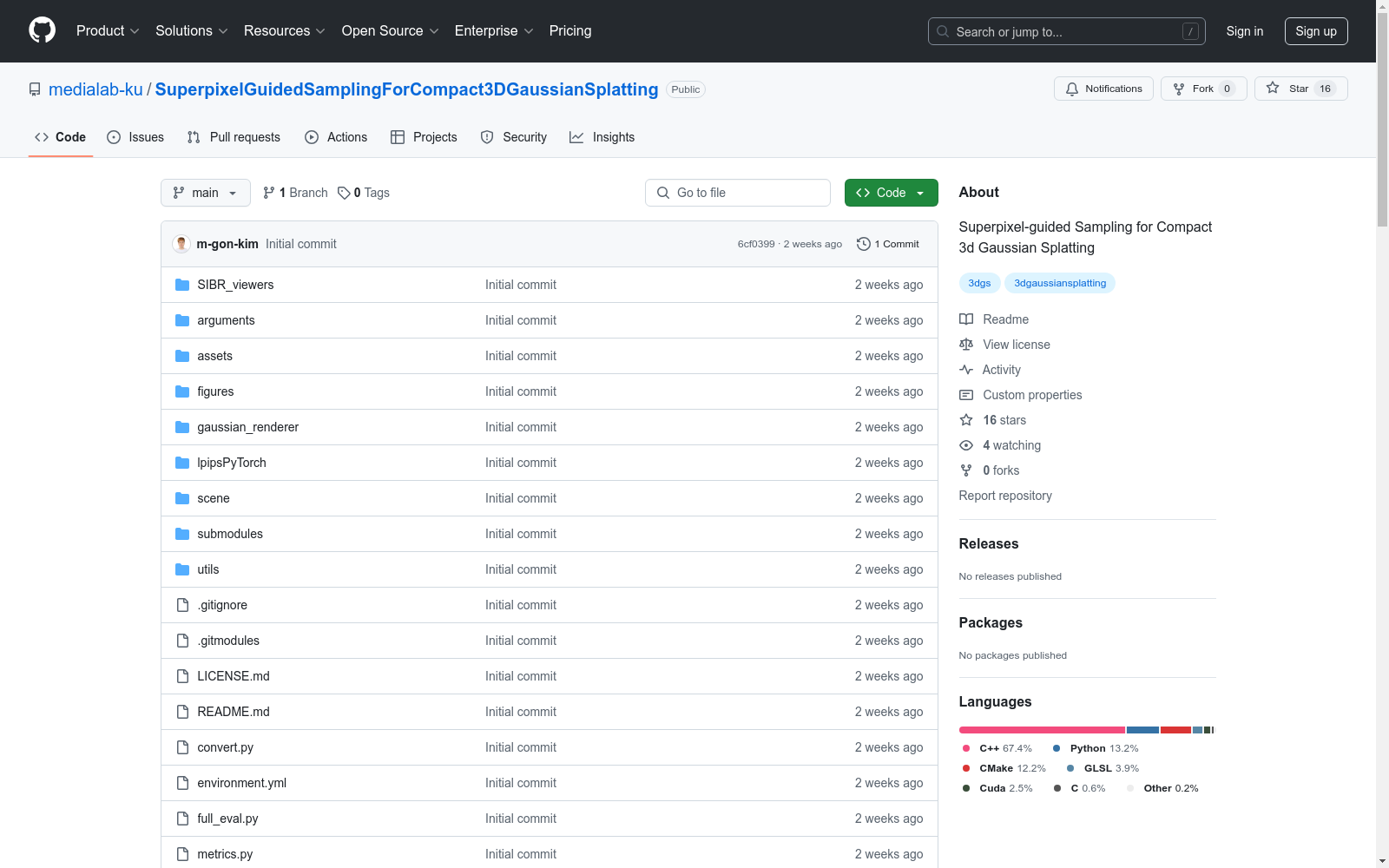Viewport: 1389px width, 868px height.
Task: Click the tag icon beside 0 Tags
Action: (344, 193)
